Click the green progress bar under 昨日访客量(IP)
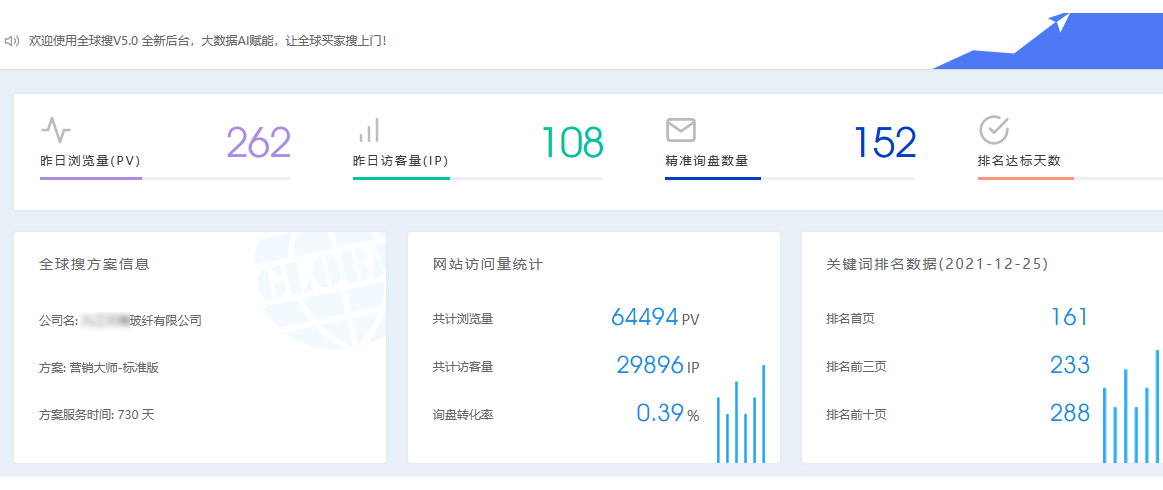1163x490 pixels. (401, 178)
